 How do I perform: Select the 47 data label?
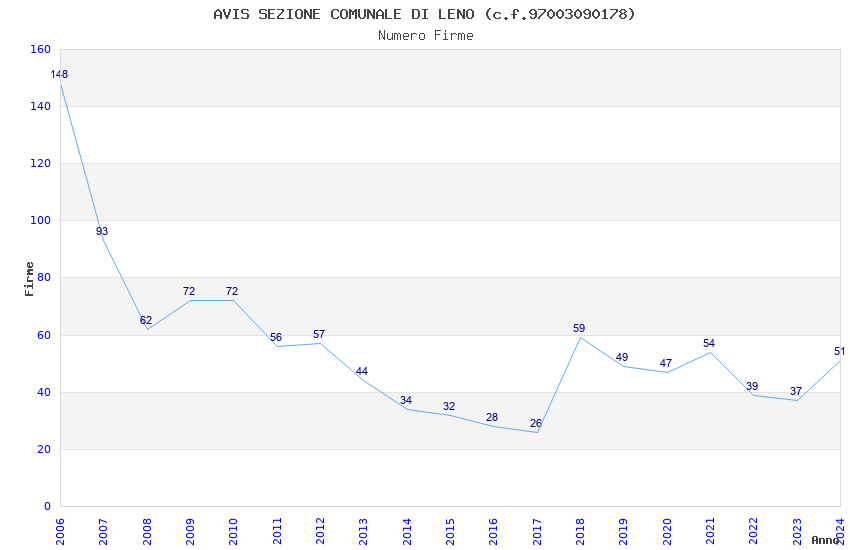666,364
